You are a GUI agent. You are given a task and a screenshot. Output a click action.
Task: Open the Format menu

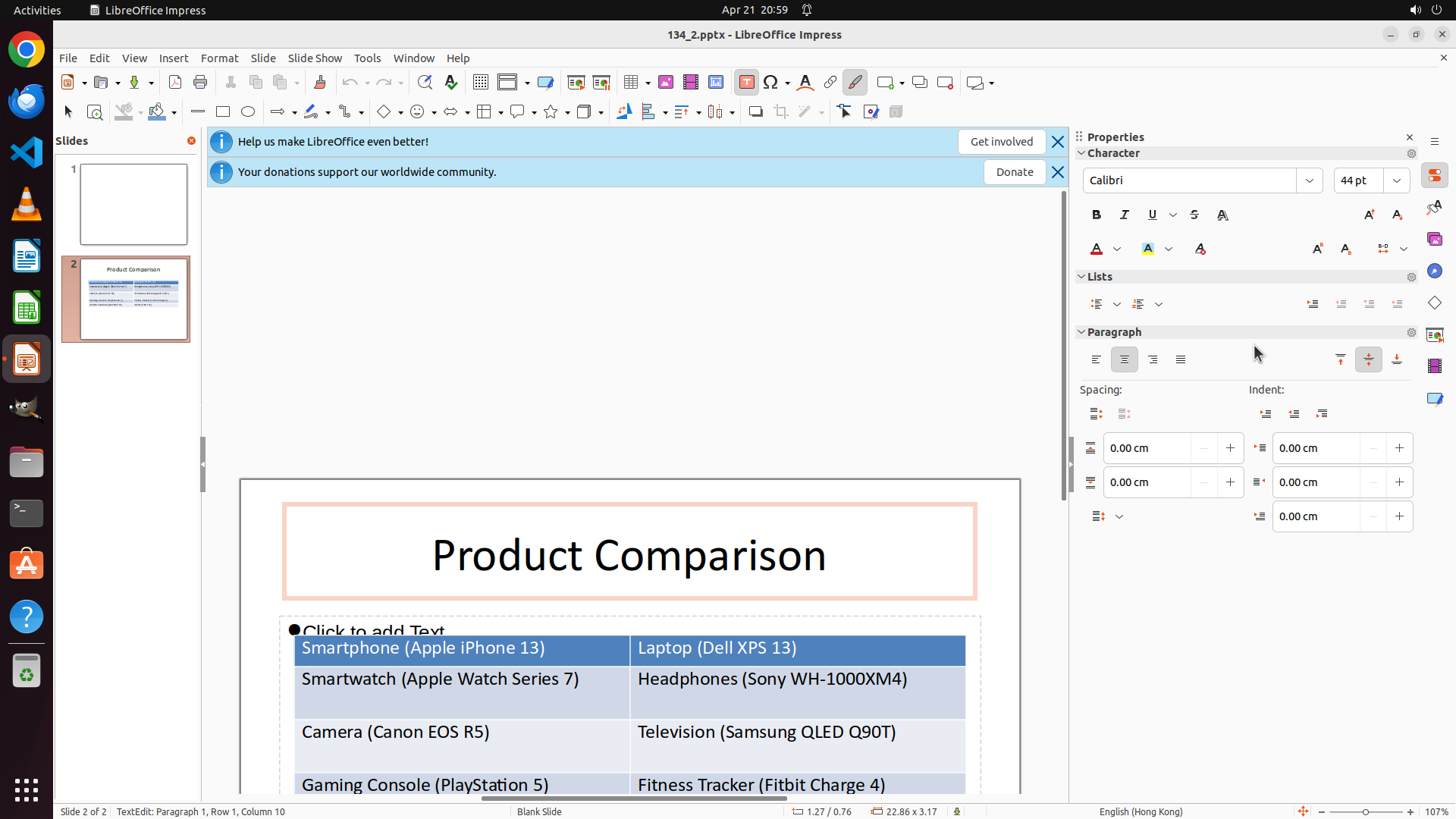219,58
